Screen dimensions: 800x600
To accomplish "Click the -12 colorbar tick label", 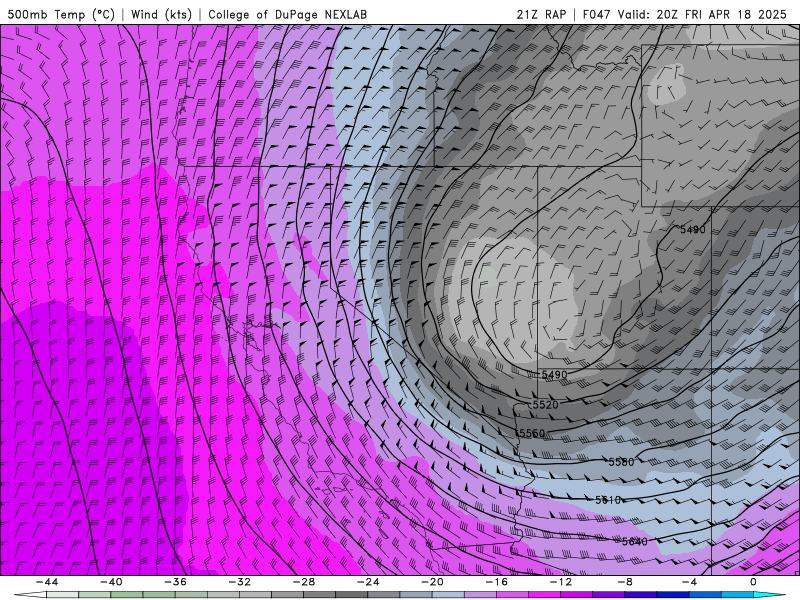I will (x=561, y=582).
